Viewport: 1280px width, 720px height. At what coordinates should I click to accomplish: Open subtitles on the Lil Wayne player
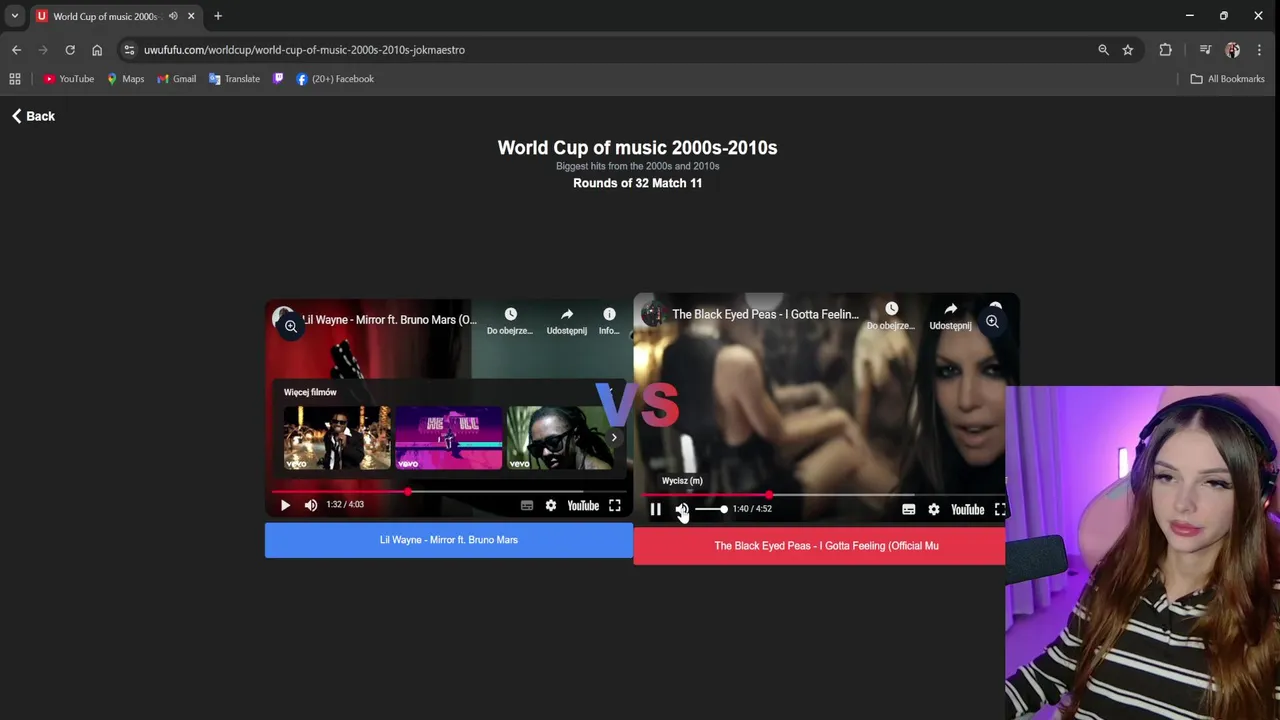coord(527,506)
